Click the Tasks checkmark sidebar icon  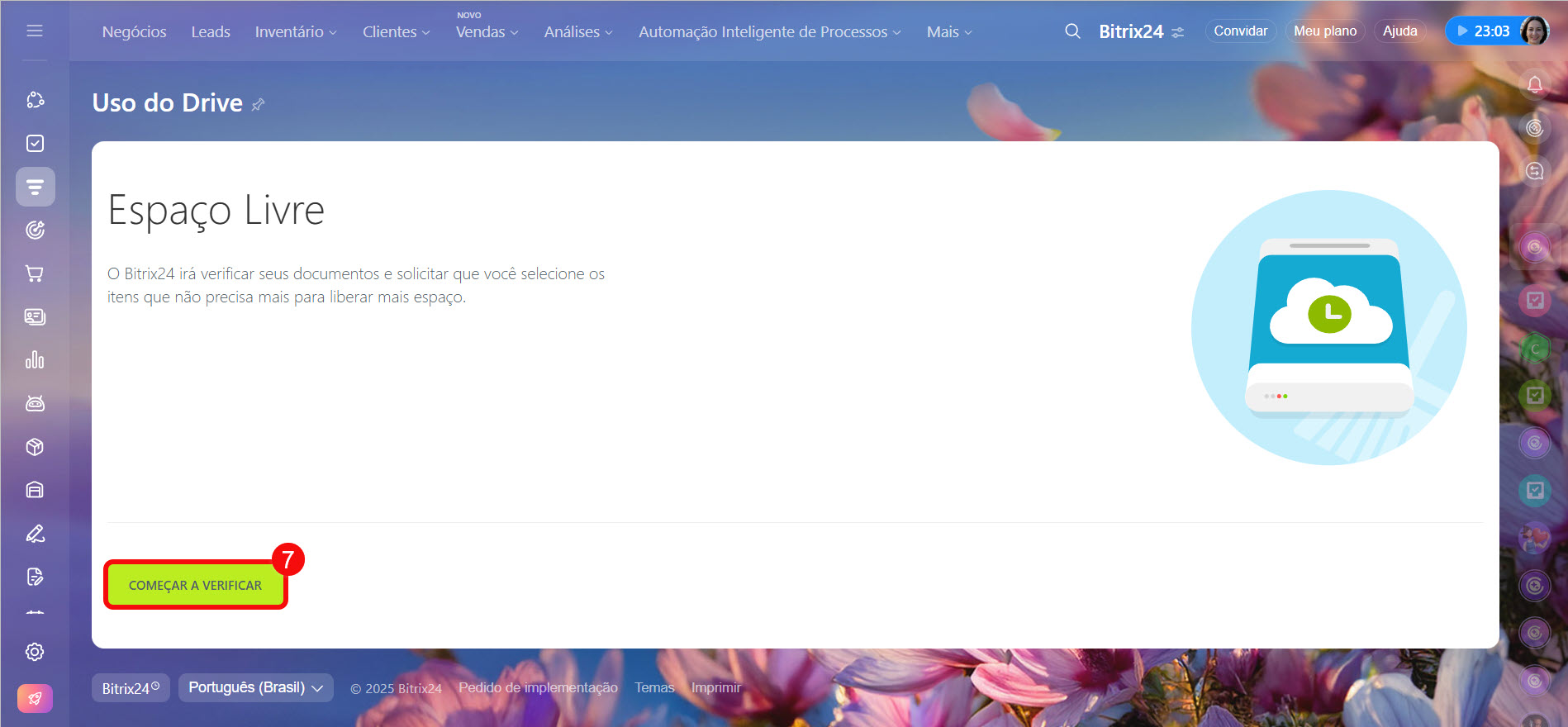coord(35,144)
